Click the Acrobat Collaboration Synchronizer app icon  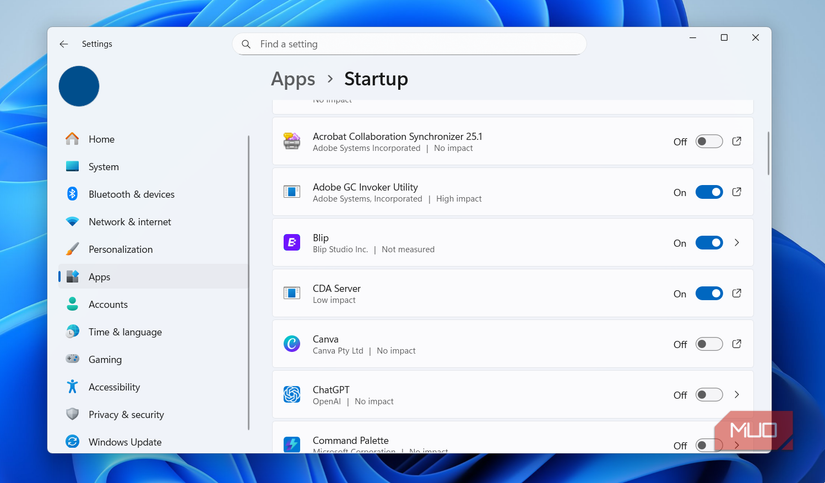click(291, 141)
